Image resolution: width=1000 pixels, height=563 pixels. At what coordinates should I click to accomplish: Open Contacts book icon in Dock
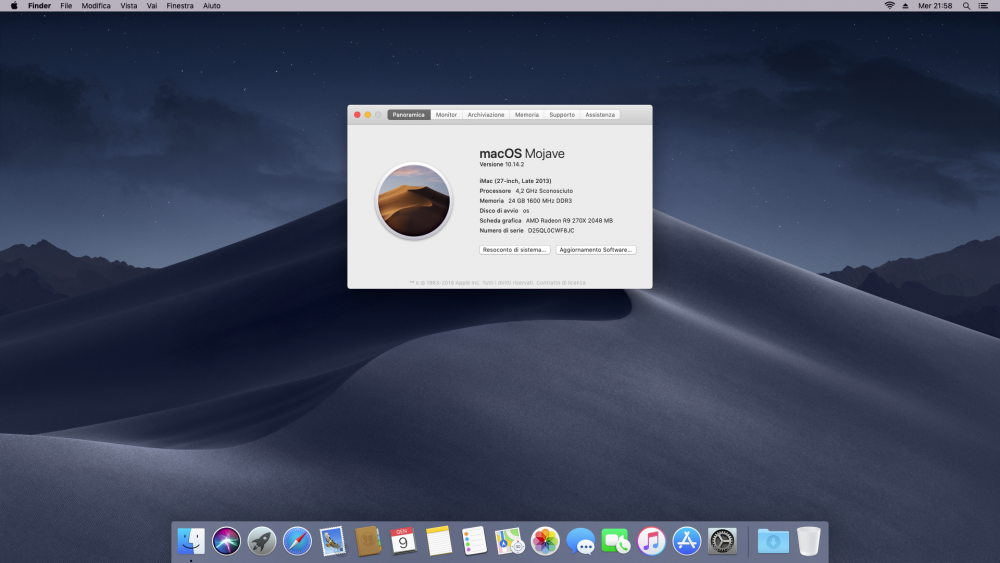tap(368, 541)
